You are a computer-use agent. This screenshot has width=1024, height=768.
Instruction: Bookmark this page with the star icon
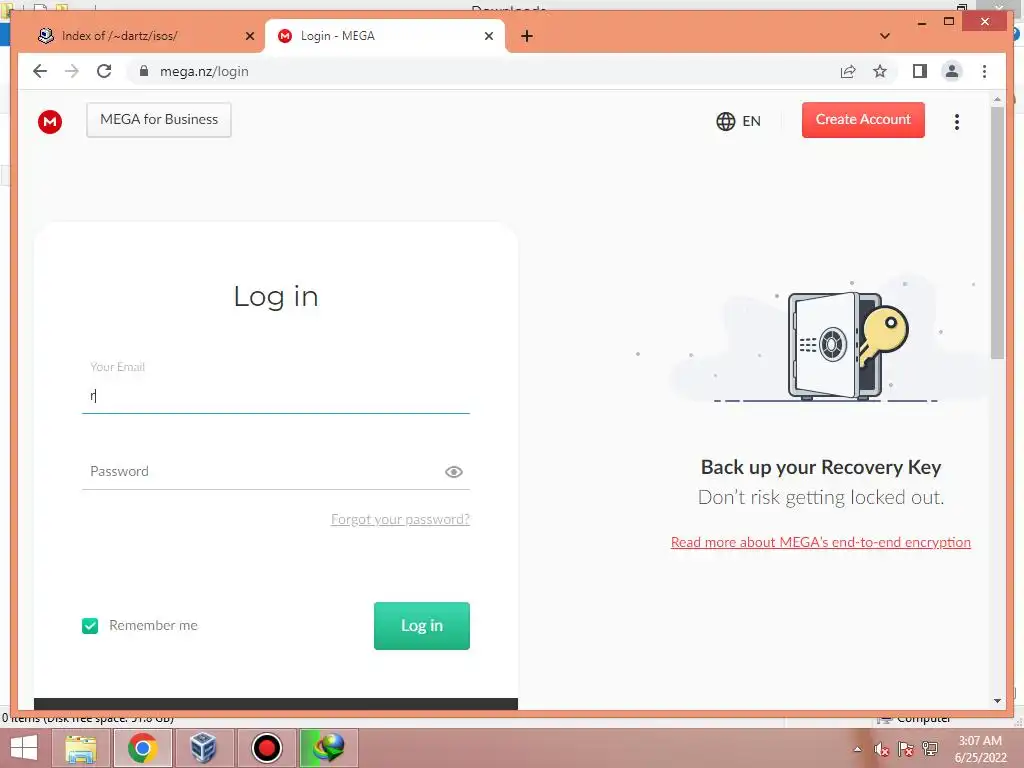pos(880,71)
